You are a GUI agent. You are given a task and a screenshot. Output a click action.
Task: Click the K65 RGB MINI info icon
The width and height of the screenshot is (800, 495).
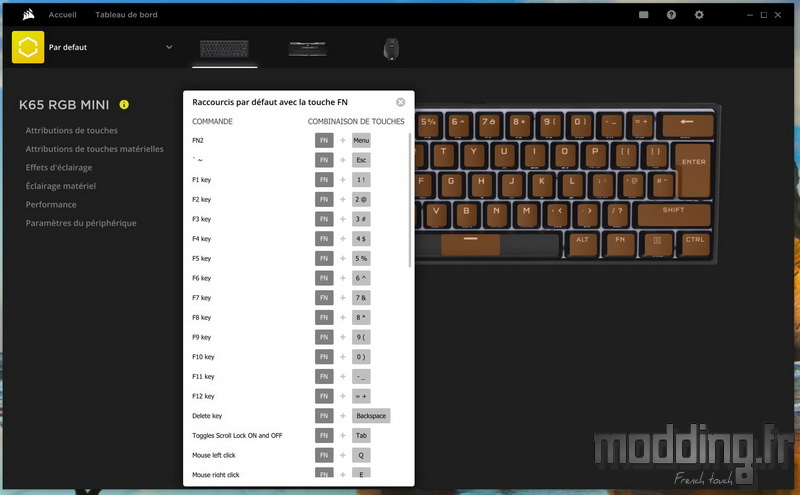point(124,105)
